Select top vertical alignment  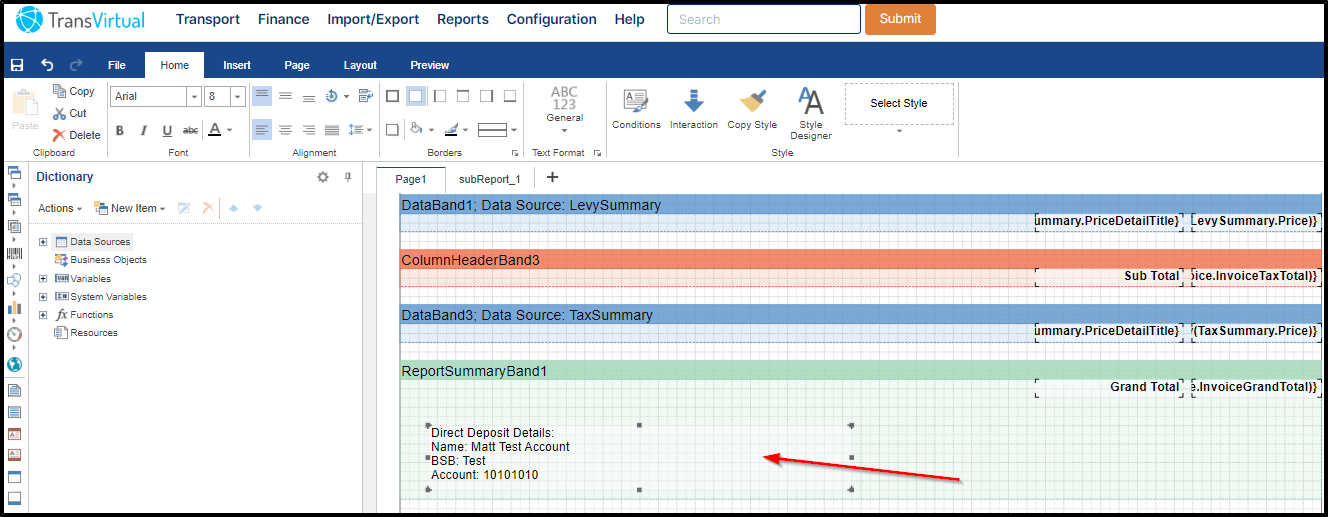261,96
